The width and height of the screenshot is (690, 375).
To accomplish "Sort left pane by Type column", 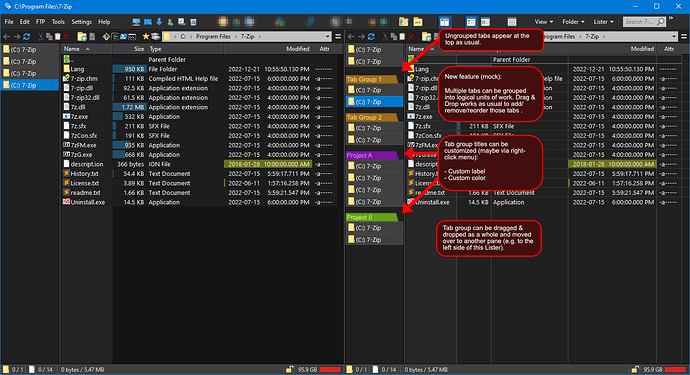I will (x=185, y=49).
